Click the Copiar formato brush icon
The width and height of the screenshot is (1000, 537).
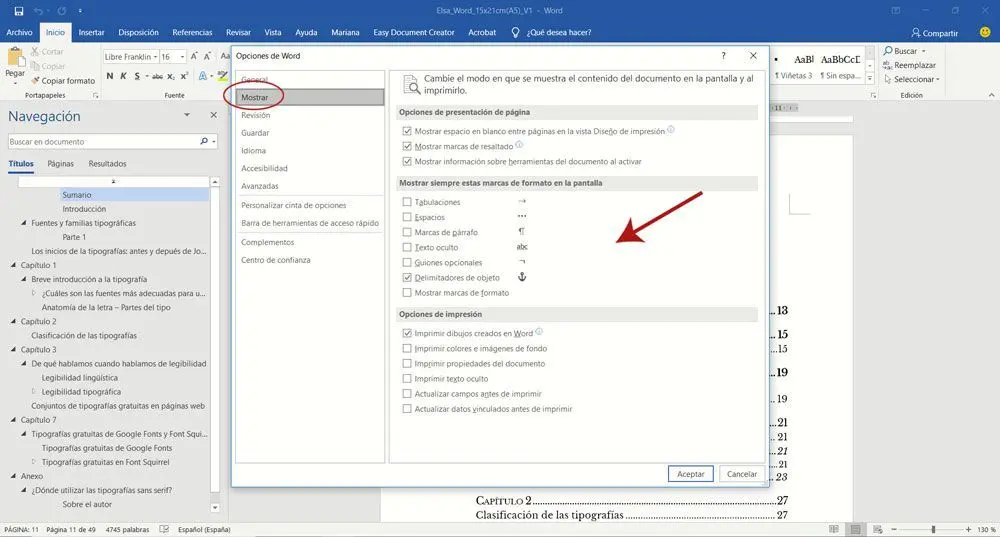point(35,81)
